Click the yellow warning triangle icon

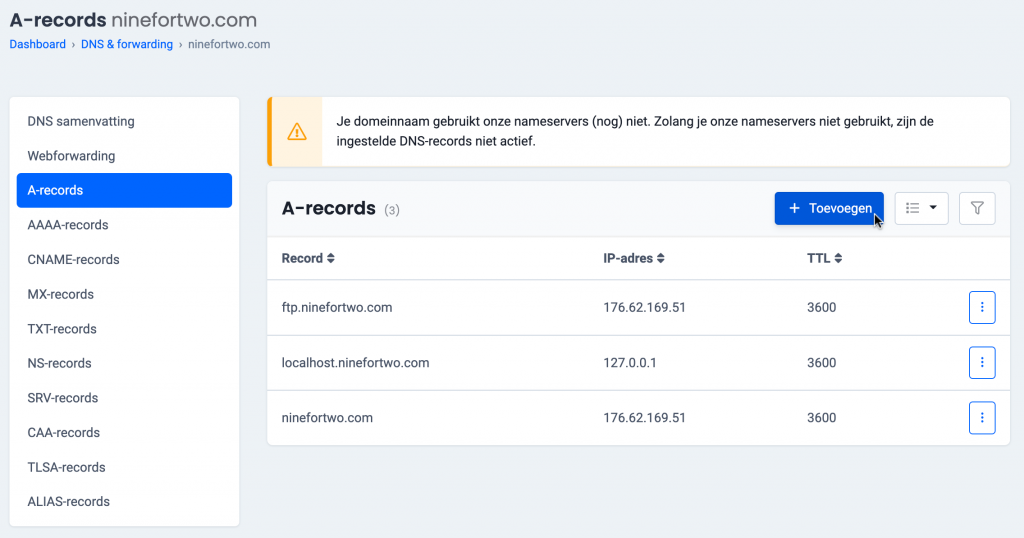(296, 132)
